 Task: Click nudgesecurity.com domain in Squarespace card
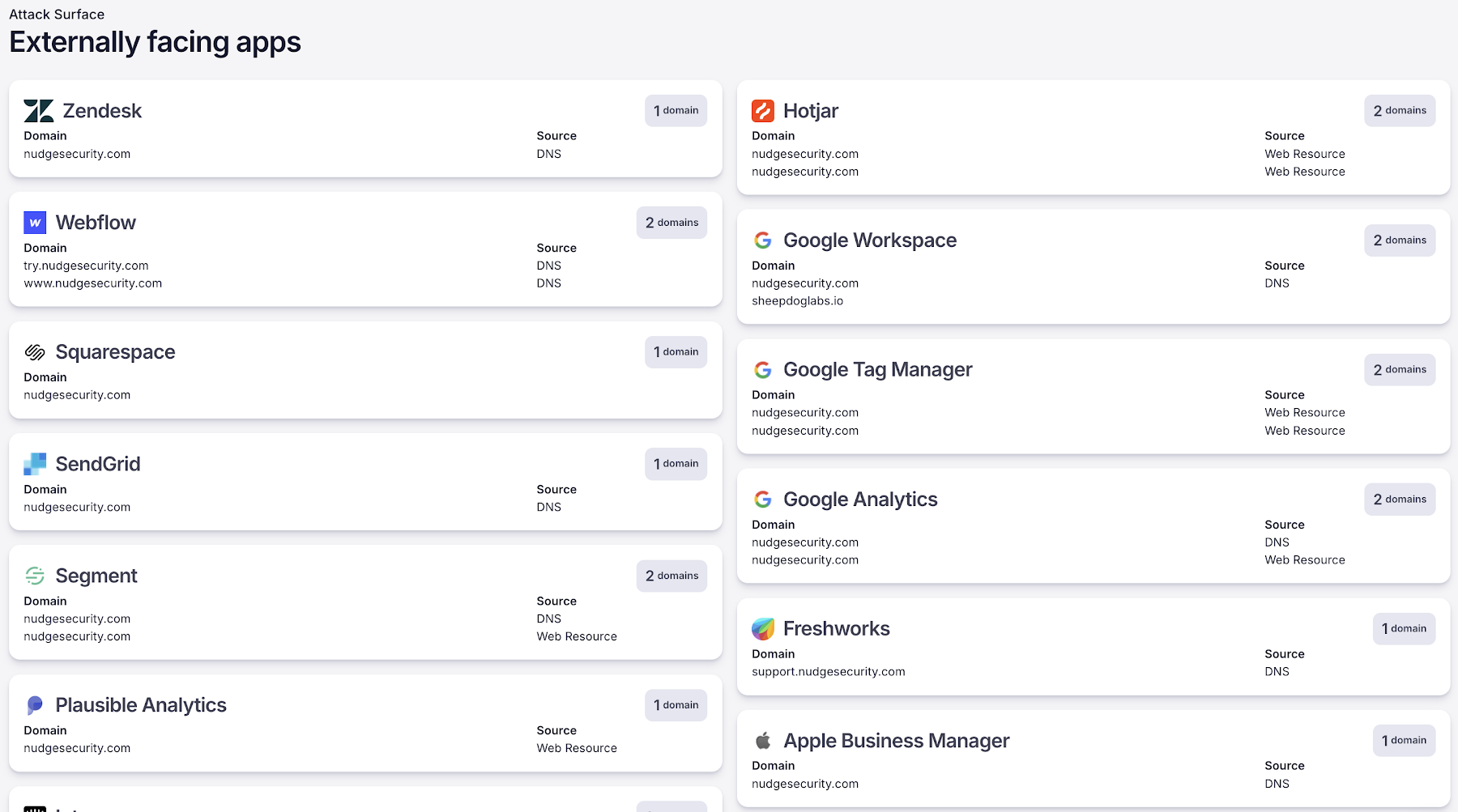click(77, 395)
